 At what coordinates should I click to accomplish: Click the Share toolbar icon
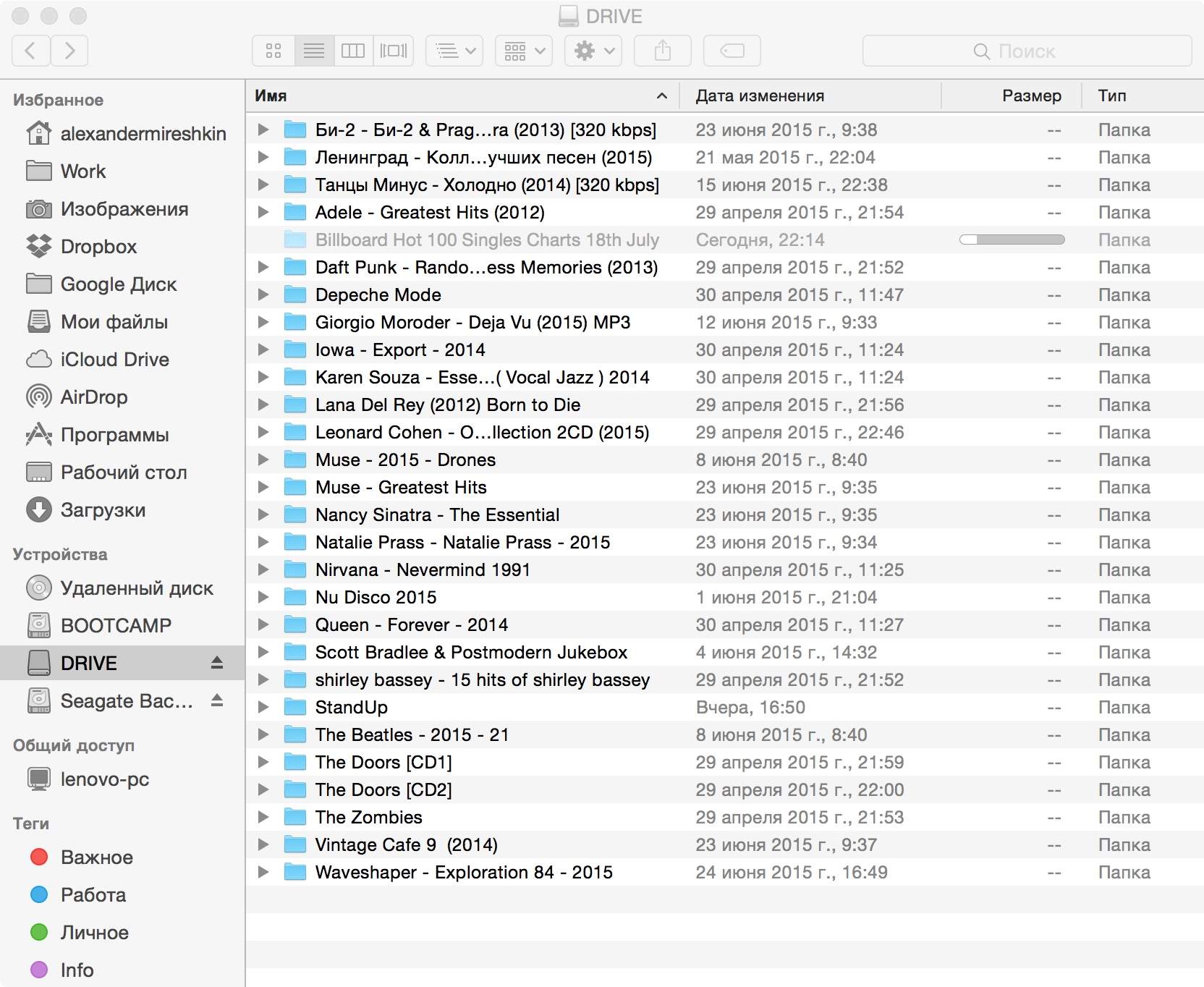(663, 51)
